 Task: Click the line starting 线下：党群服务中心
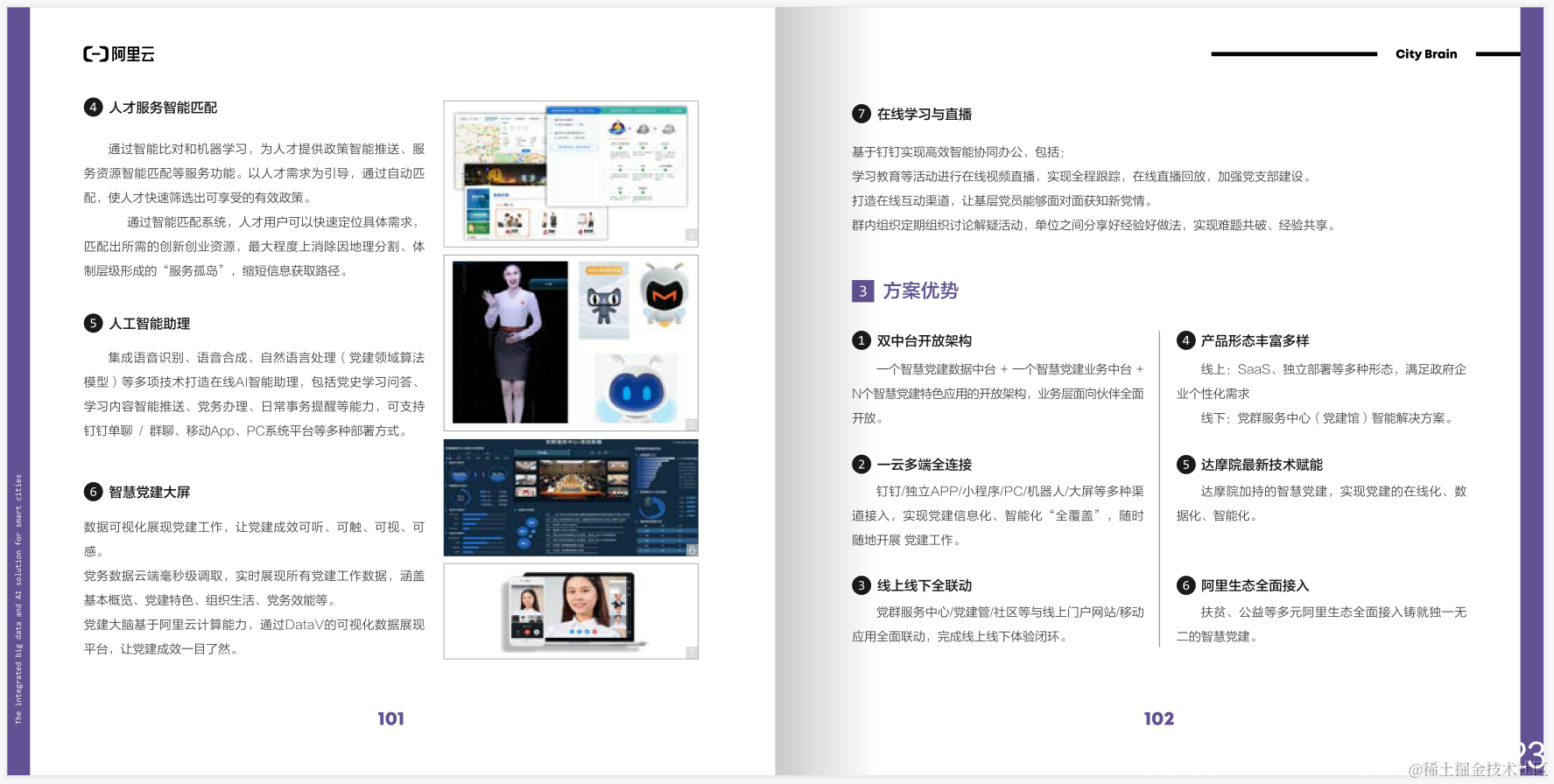pyautogui.click(x=1328, y=418)
